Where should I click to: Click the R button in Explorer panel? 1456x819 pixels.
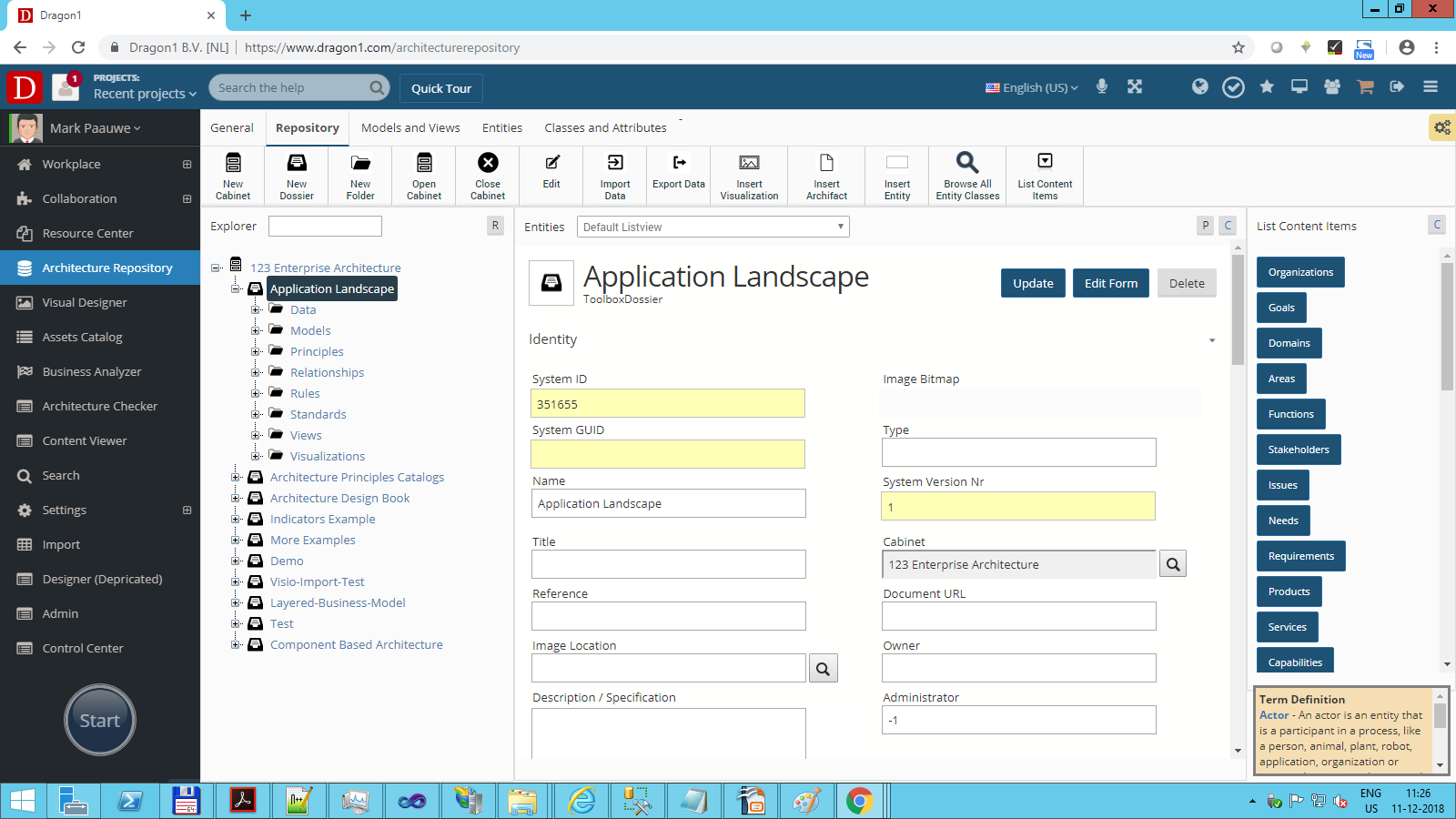coord(495,226)
